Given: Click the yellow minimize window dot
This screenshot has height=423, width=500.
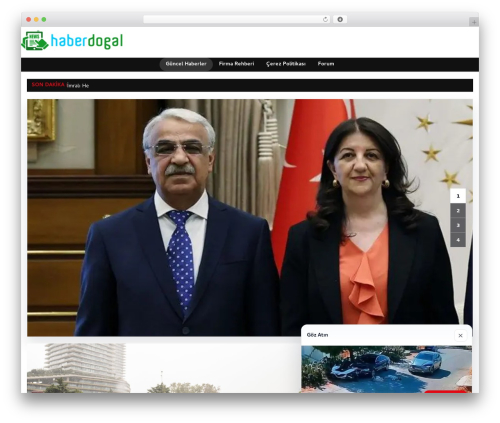Looking at the screenshot, I should pyautogui.click(x=36, y=20).
